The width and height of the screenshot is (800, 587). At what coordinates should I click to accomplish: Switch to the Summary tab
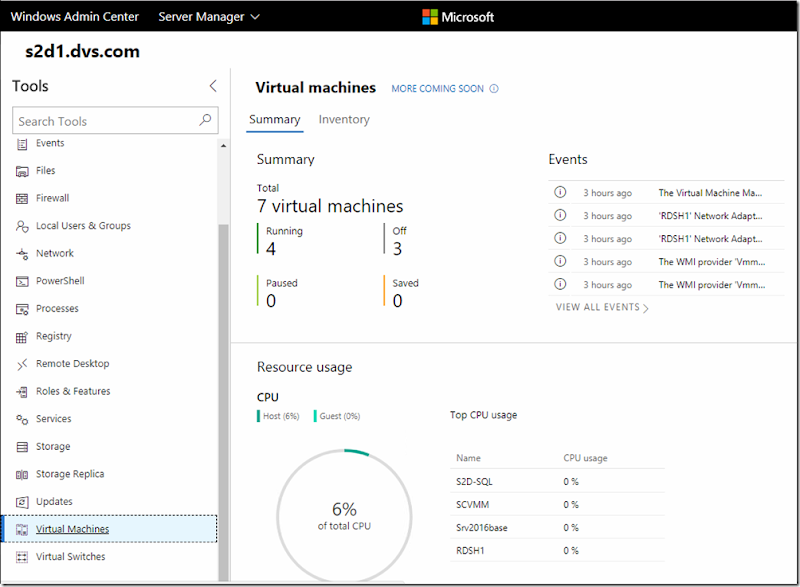(x=274, y=119)
